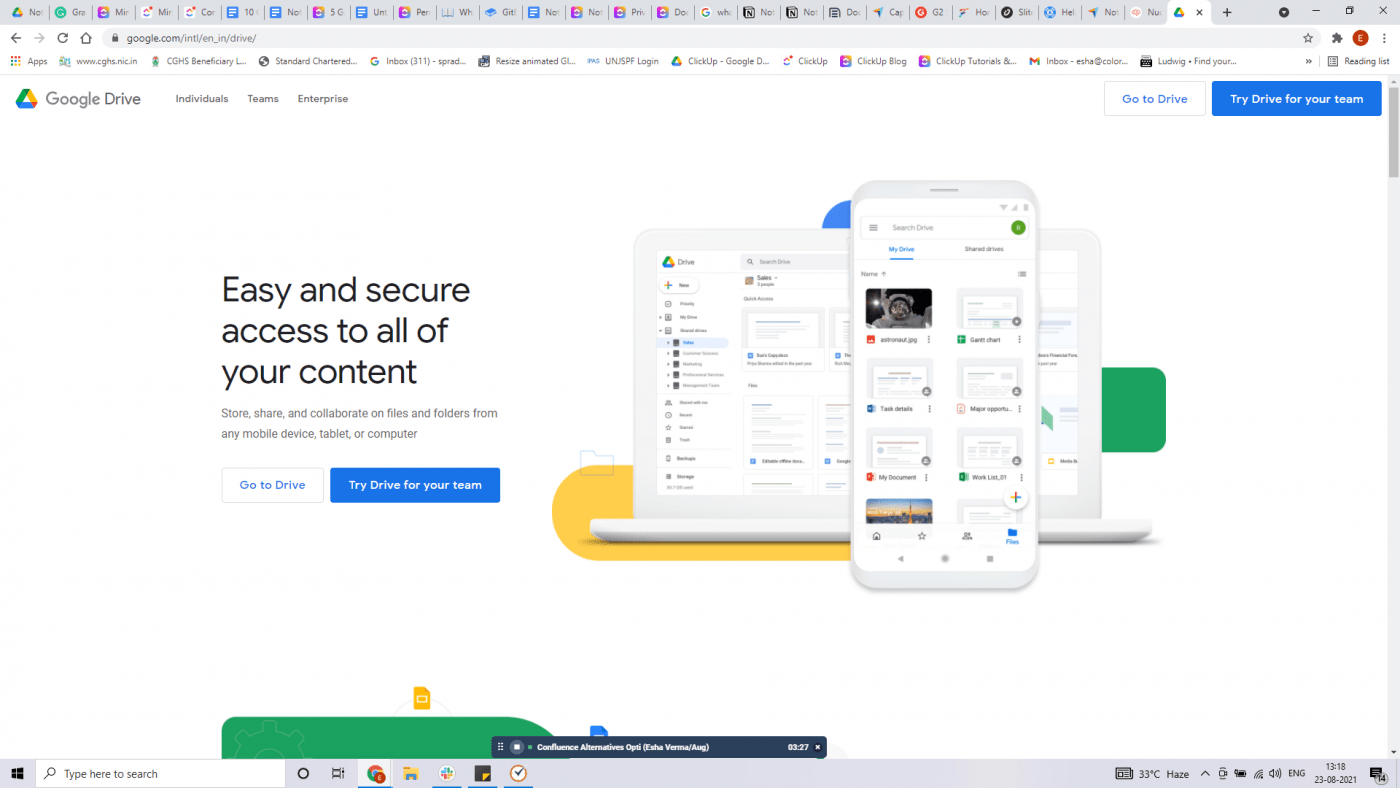Click header Go to Drive button
Image resolution: width=1400 pixels, height=788 pixels.
tap(1155, 99)
